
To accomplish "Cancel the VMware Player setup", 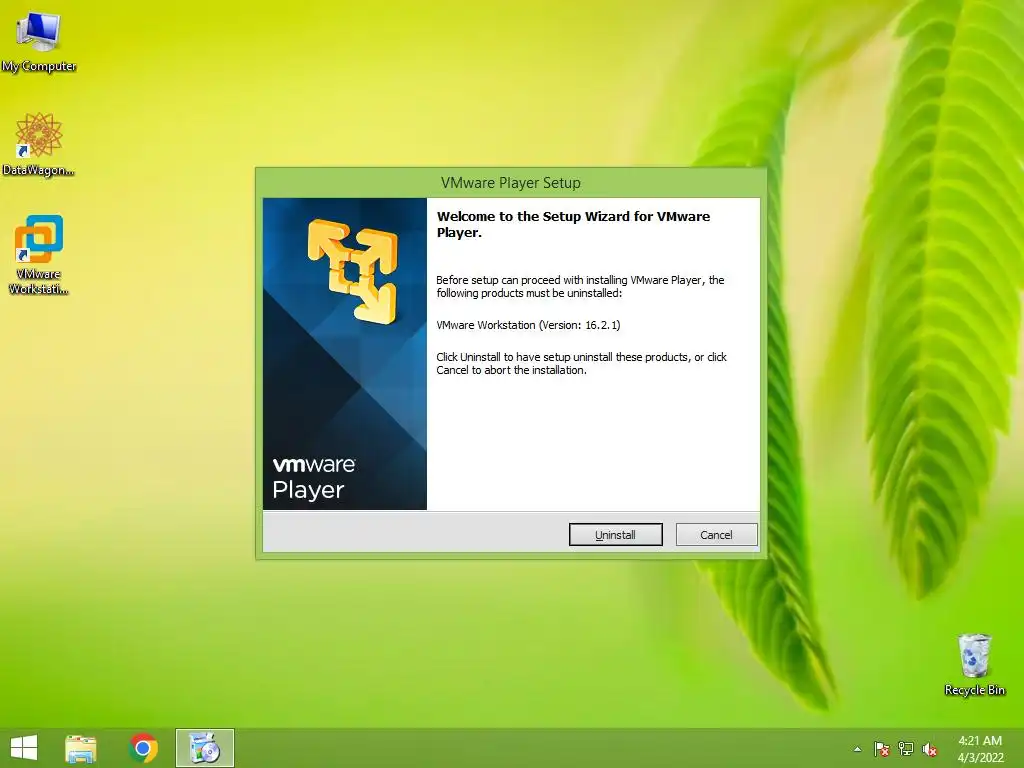I will pos(716,534).
